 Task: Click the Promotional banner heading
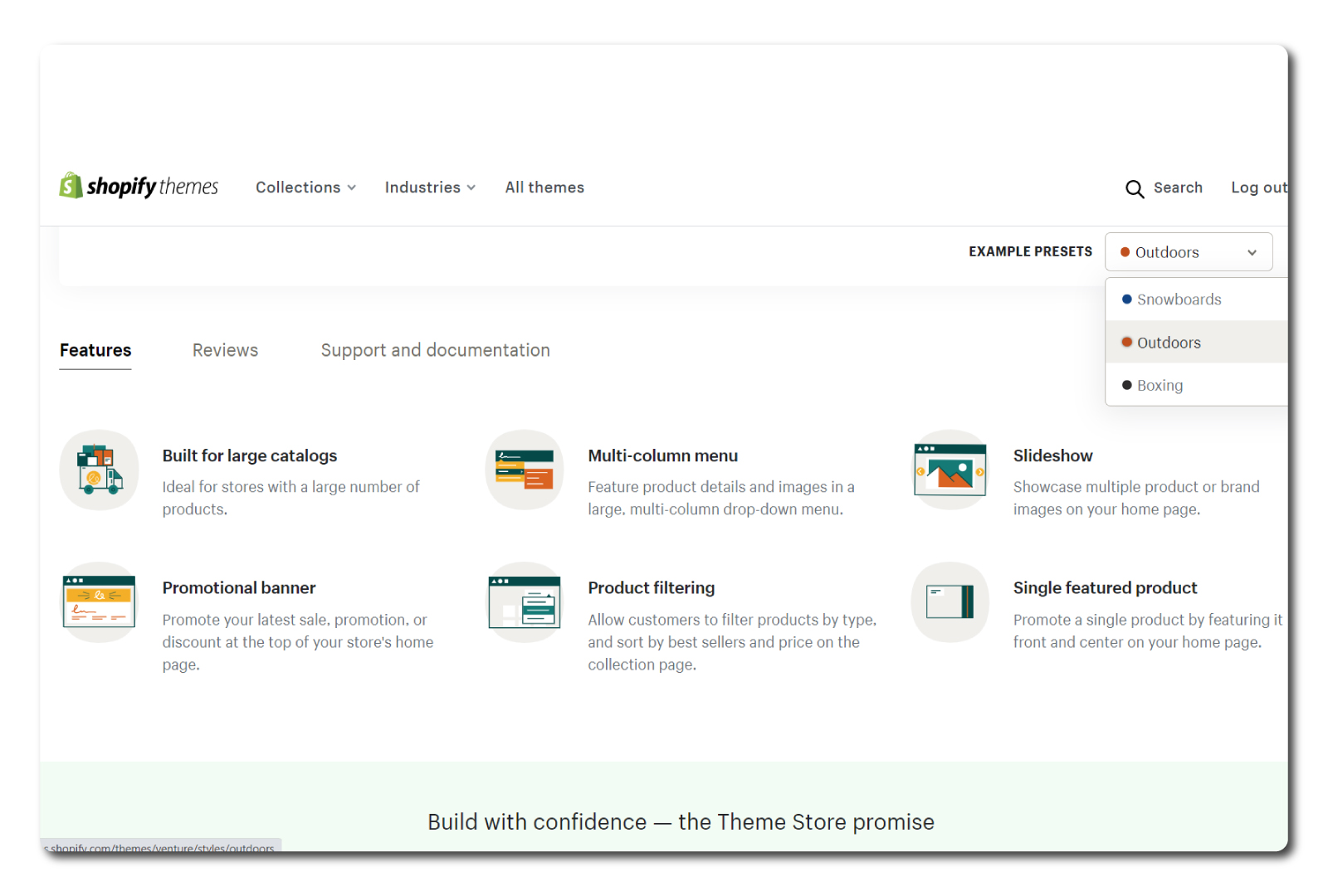point(239,587)
